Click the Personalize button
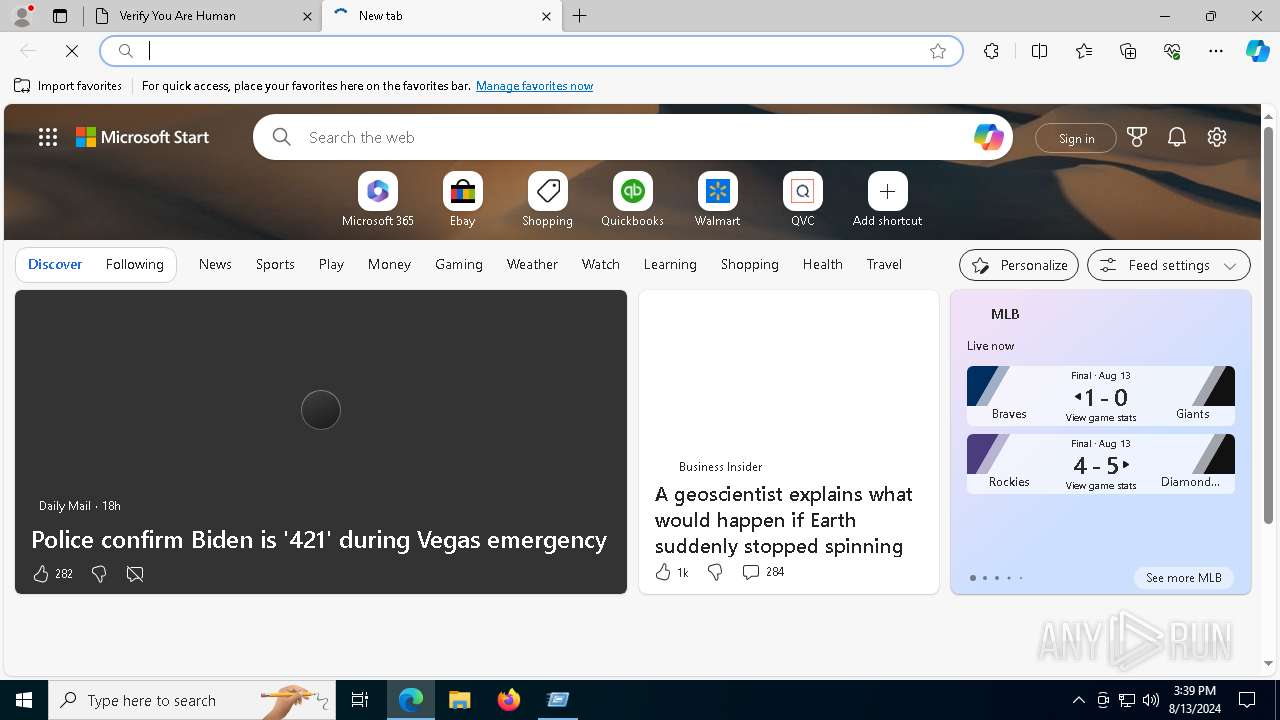 pyautogui.click(x=1019, y=265)
